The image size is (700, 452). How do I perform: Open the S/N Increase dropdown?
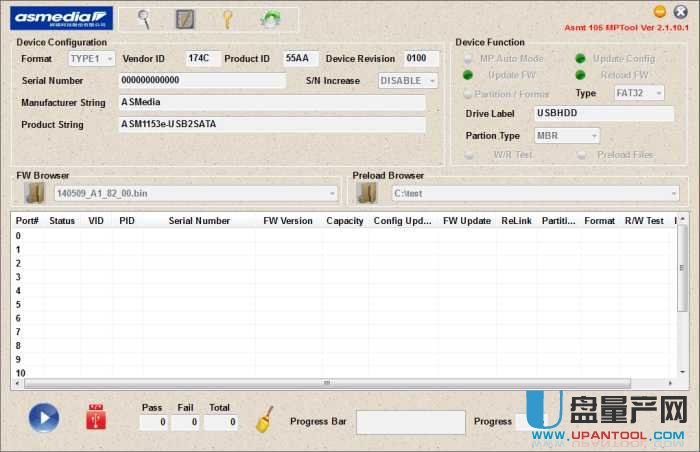pos(408,80)
